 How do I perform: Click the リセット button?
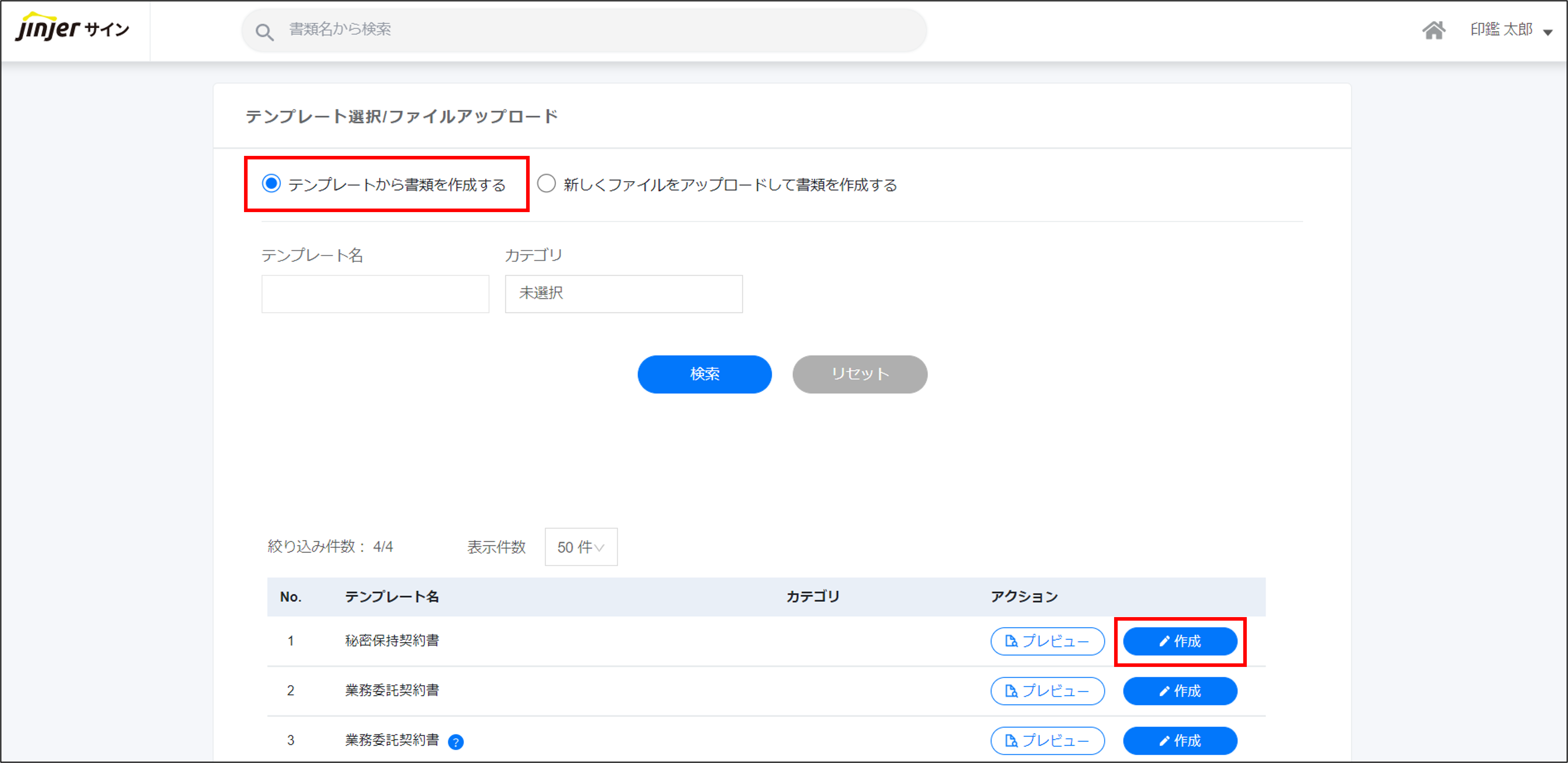coord(859,374)
